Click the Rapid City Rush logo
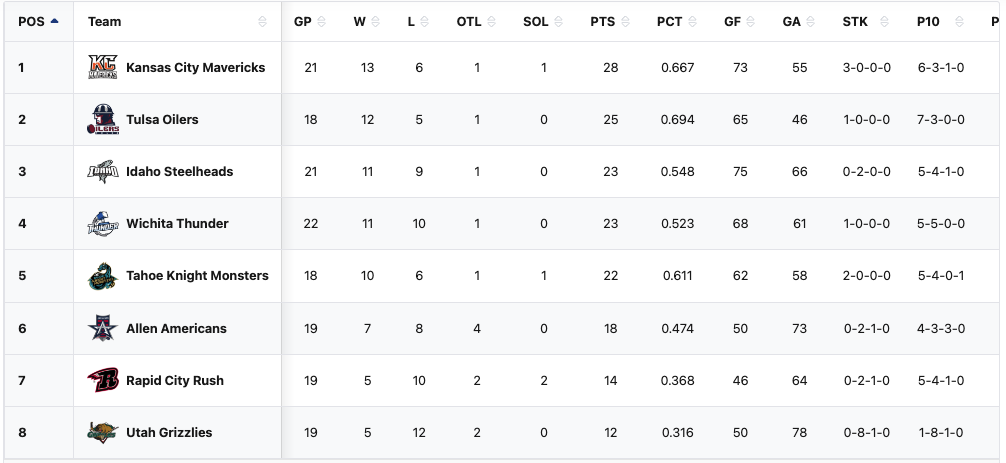The image size is (1006, 463). pyautogui.click(x=103, y=380)
